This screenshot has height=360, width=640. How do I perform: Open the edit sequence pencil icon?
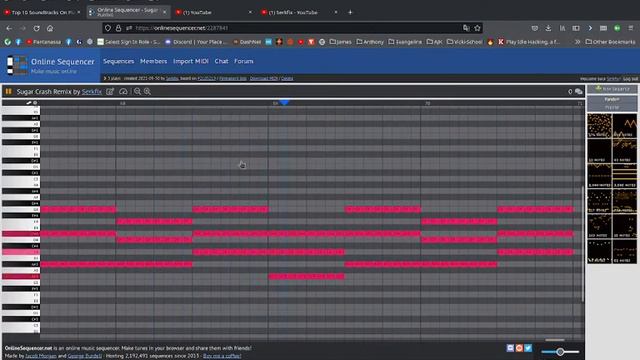pos(110,91)
